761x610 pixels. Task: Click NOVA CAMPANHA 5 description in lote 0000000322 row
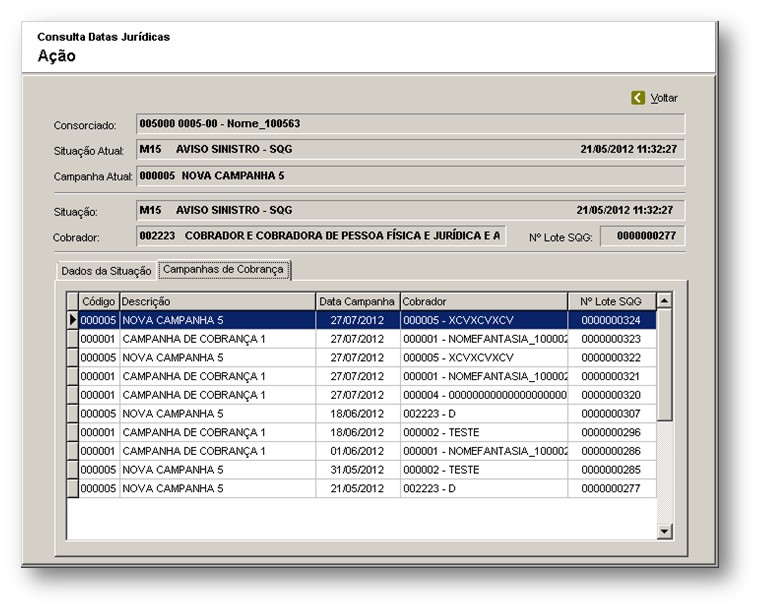pyautogui.click(x=217, y=358)
